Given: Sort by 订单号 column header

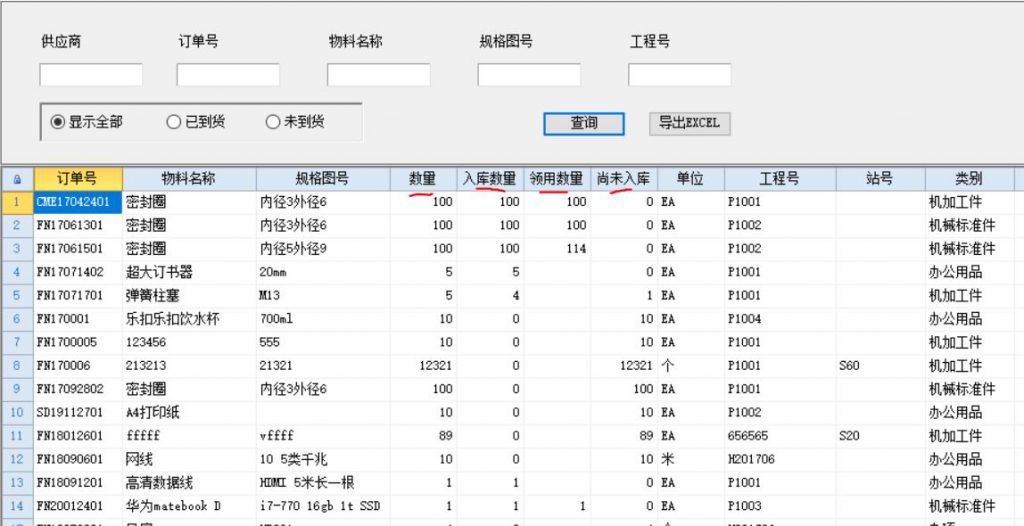Looking at the screenshot, I should pos(77,179).
